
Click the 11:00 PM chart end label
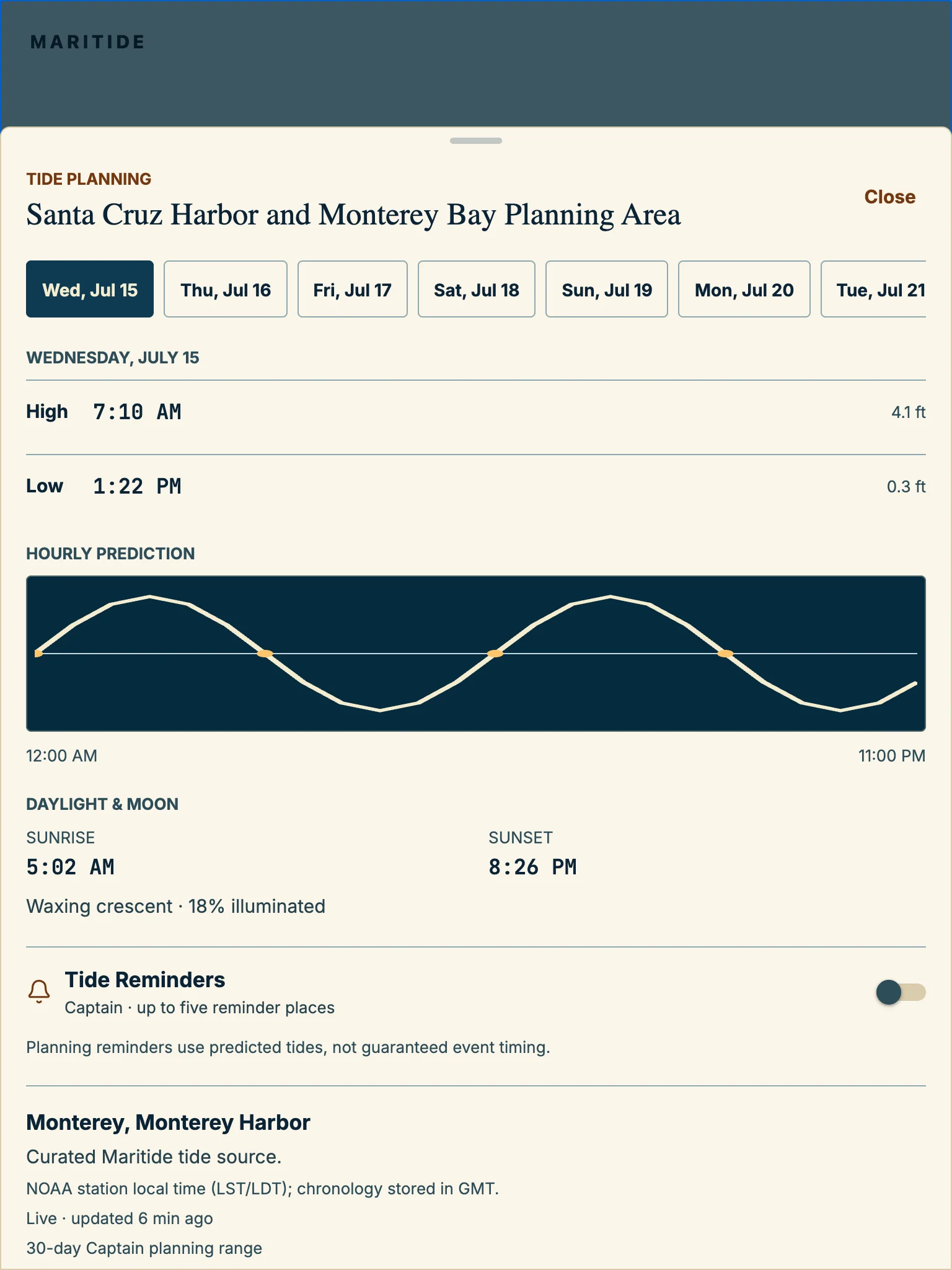click(x=892, y=756)
